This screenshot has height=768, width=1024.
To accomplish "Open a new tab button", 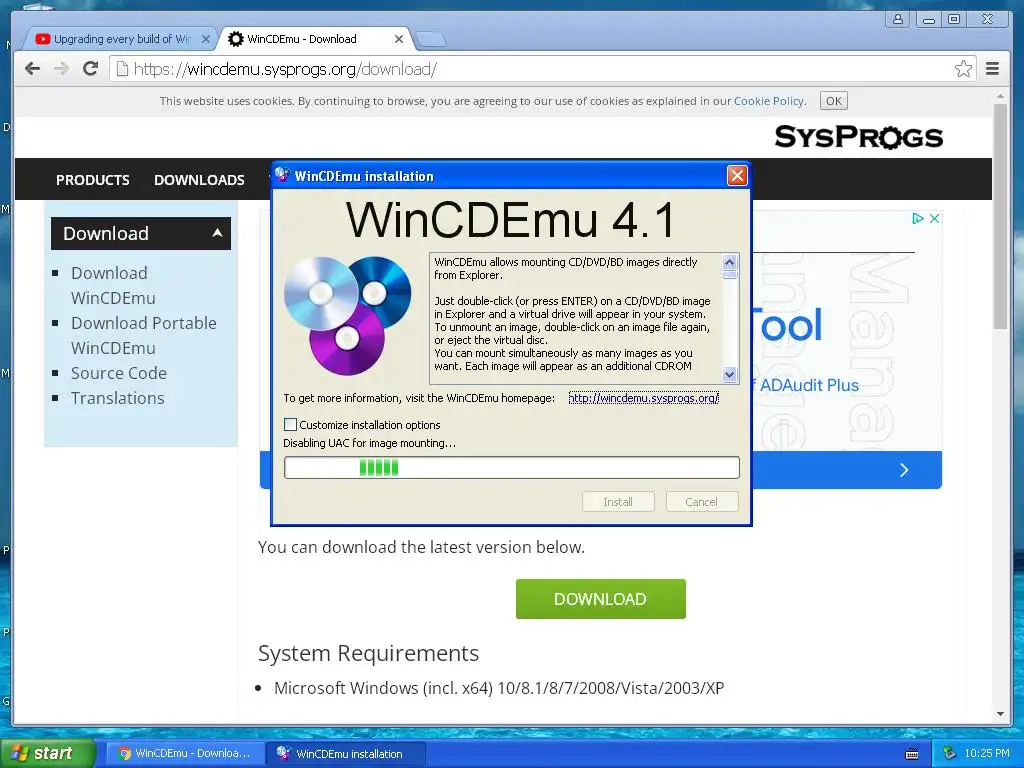I will click(x=431, y=39).
